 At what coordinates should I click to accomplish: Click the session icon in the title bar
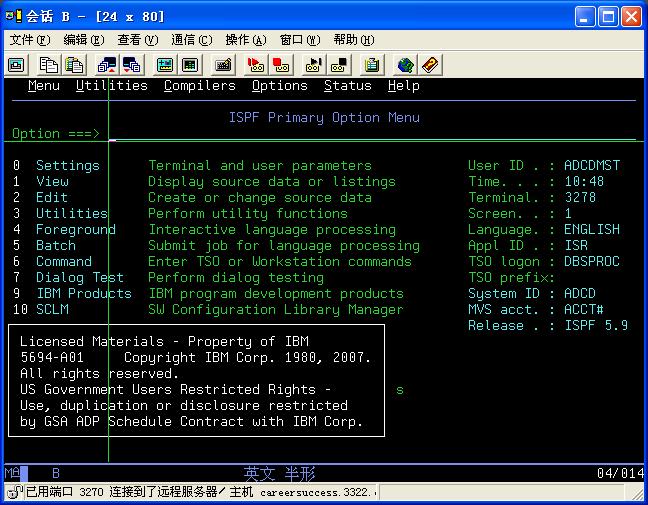tap(13, 17)
